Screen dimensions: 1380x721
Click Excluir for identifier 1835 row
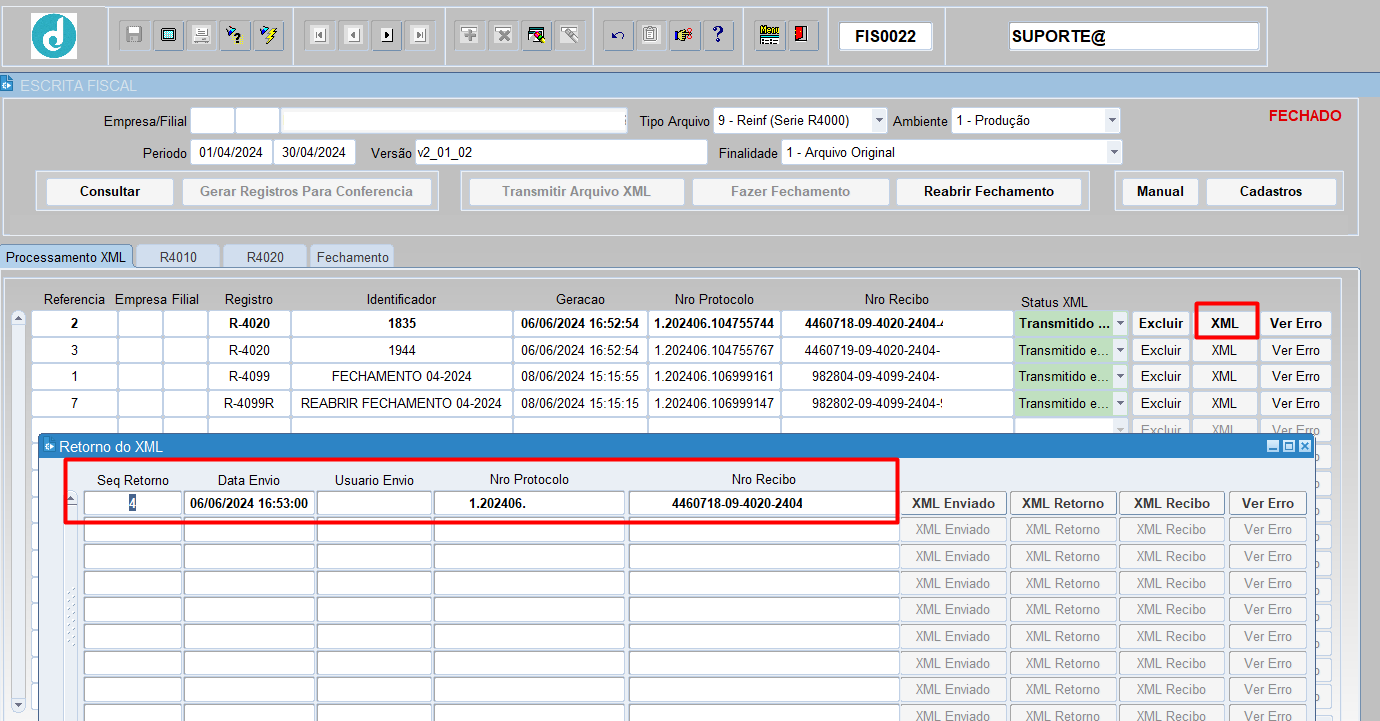(x=1161, y=324)
